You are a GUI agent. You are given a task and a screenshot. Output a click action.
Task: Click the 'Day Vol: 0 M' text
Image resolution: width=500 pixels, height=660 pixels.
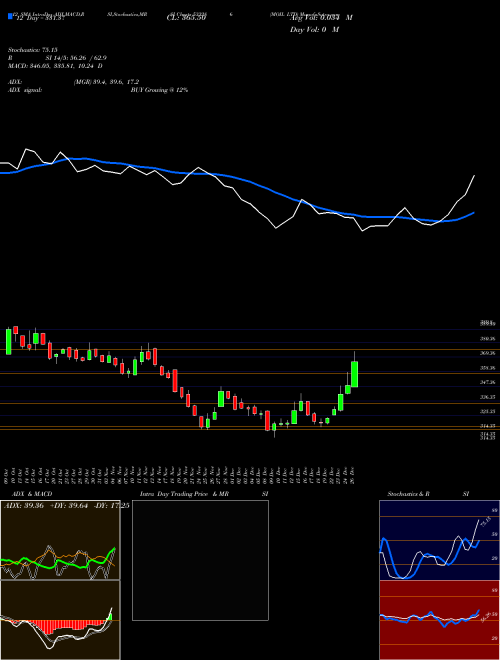pos(314,29)
